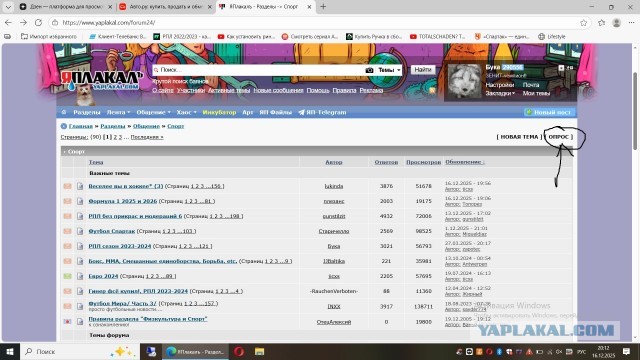Click the camera image-search icon
The height and width of the screenshot is (360, 640).
(x=369, y=70)
